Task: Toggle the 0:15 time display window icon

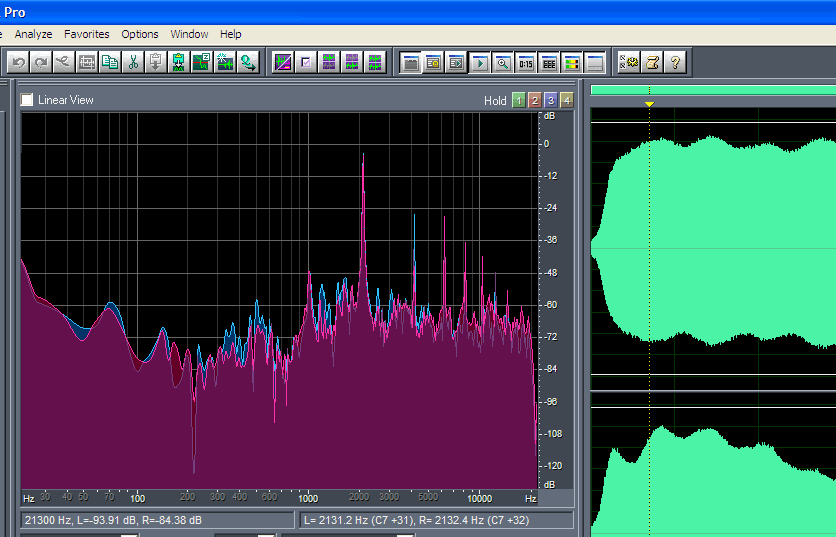Action: (x=526, y=62)
